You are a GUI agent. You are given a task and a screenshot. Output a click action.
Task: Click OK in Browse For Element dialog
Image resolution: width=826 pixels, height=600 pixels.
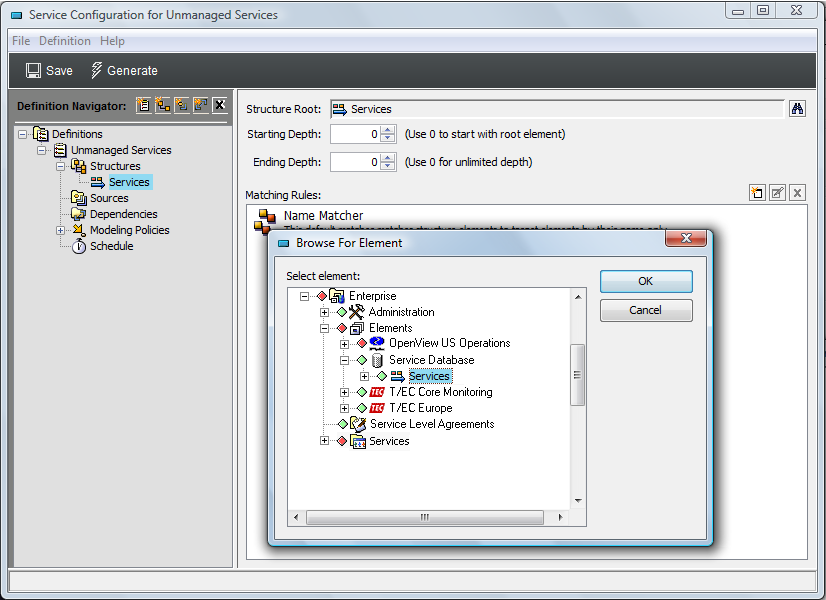(x=646, y=281)
